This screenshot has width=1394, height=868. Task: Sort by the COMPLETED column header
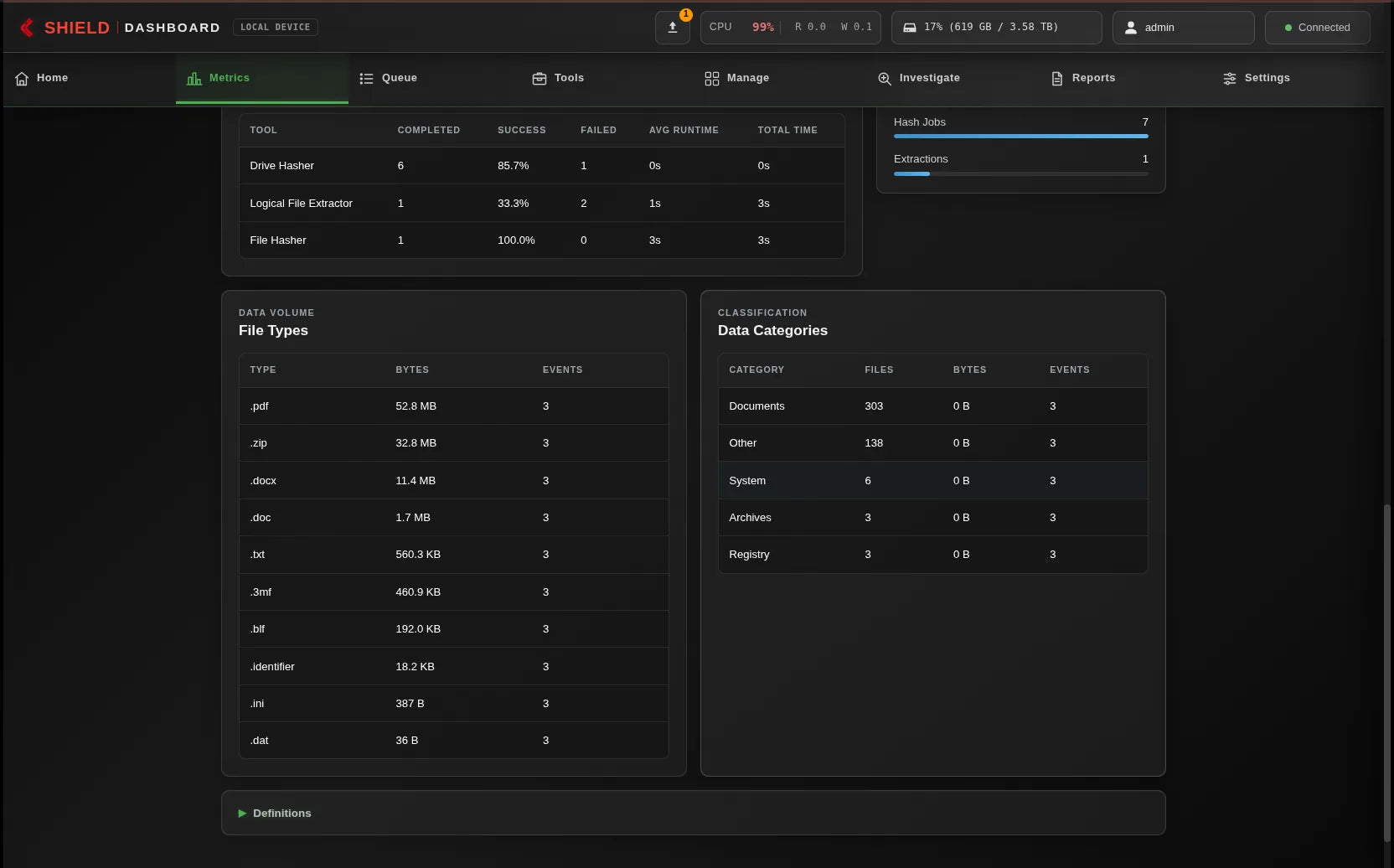pos(428,130)
